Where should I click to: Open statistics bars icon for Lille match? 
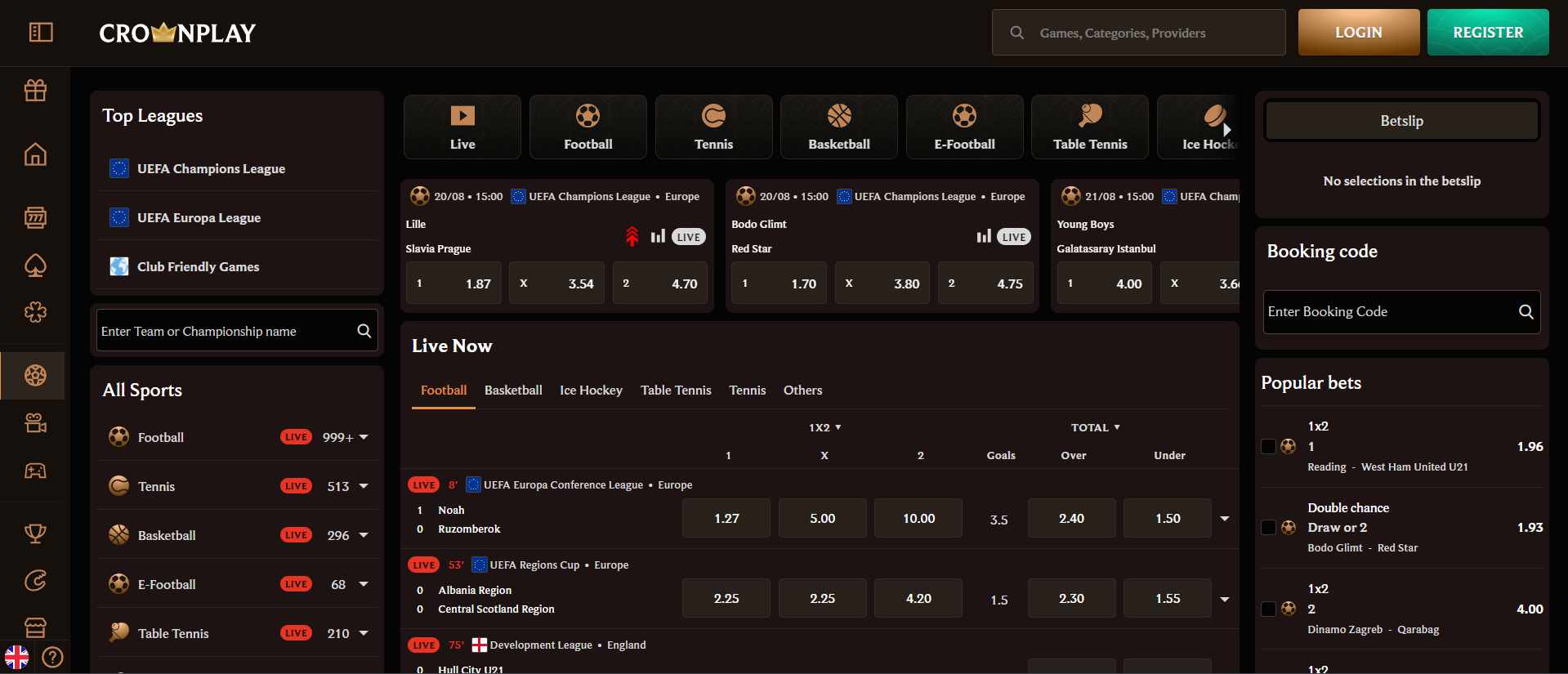[x=658, y=236]
